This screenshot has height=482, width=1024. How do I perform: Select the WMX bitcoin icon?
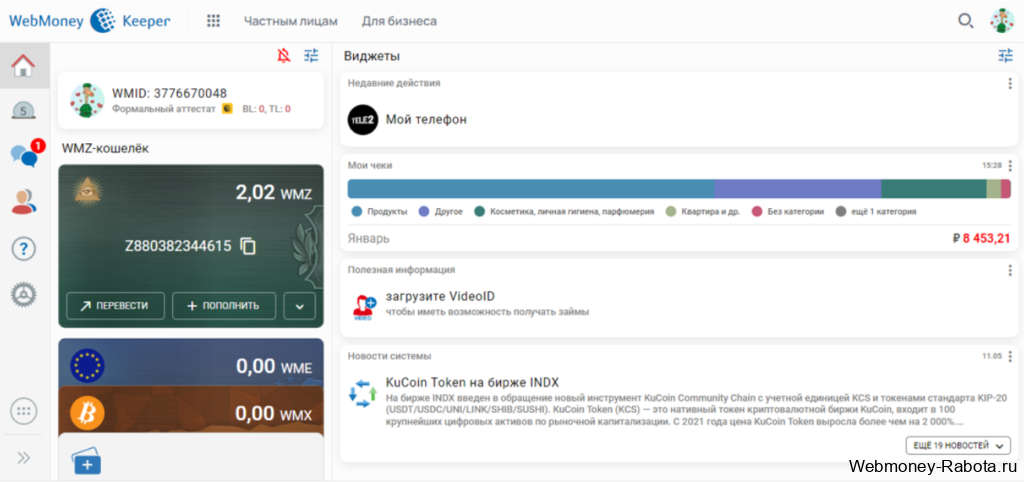coord(88,413)
